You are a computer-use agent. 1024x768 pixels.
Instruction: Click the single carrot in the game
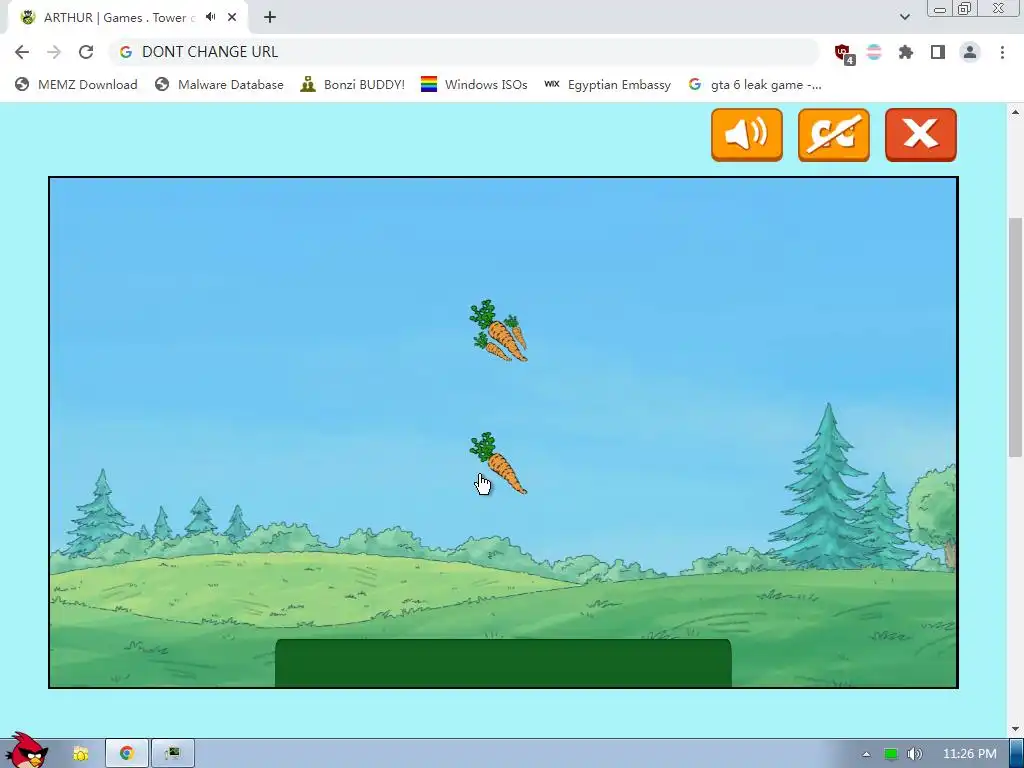[x=498, y=463]
